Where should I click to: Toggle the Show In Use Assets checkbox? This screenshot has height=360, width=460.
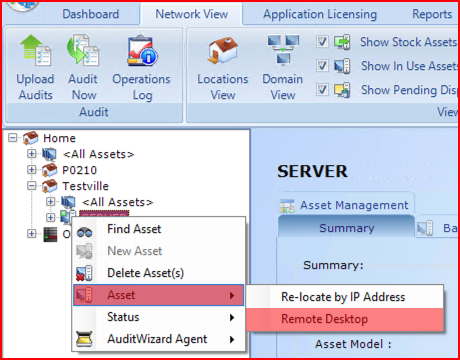pos(322,66)
